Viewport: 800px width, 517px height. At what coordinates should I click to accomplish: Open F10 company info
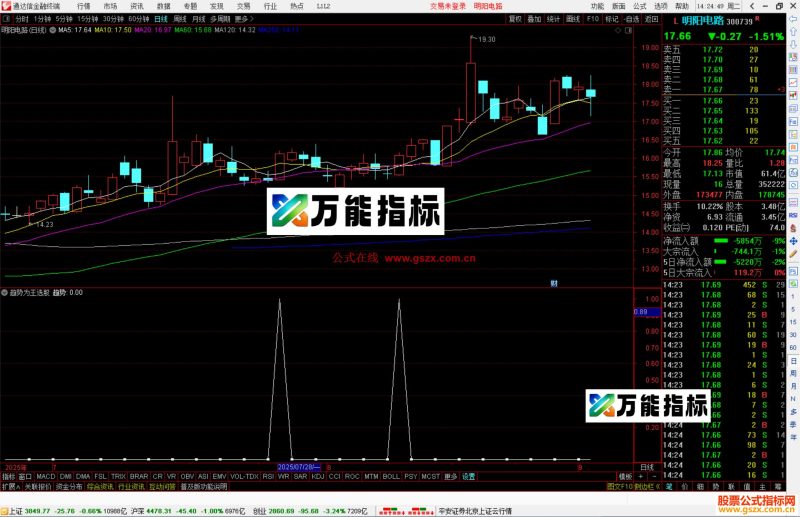pyautogui.click(x=592, y=19)
